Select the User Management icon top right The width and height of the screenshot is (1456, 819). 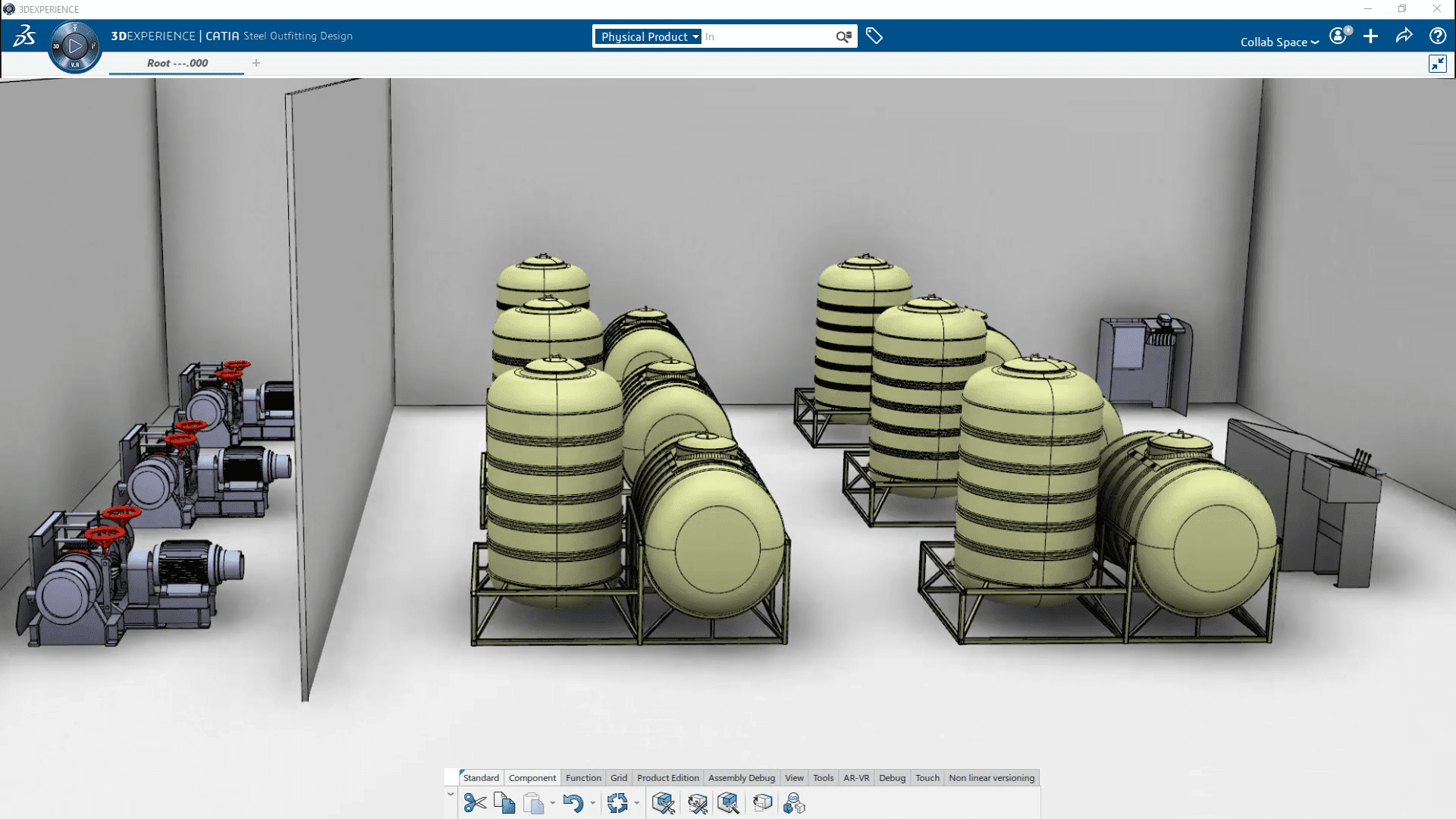[x=1339, y=36]
